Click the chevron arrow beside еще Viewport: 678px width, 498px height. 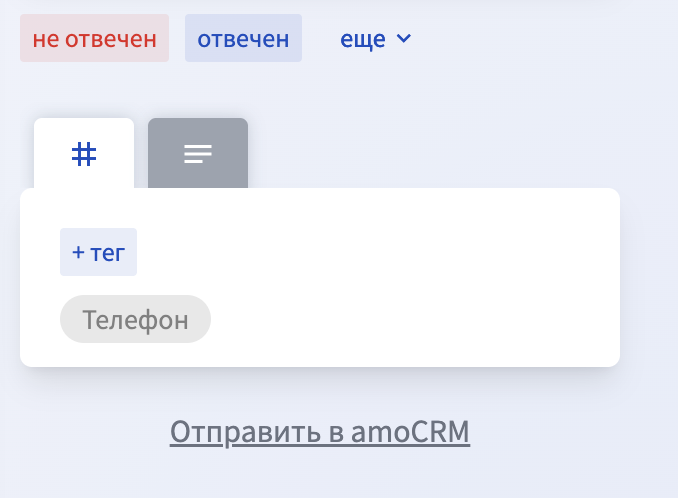[404, 39]
